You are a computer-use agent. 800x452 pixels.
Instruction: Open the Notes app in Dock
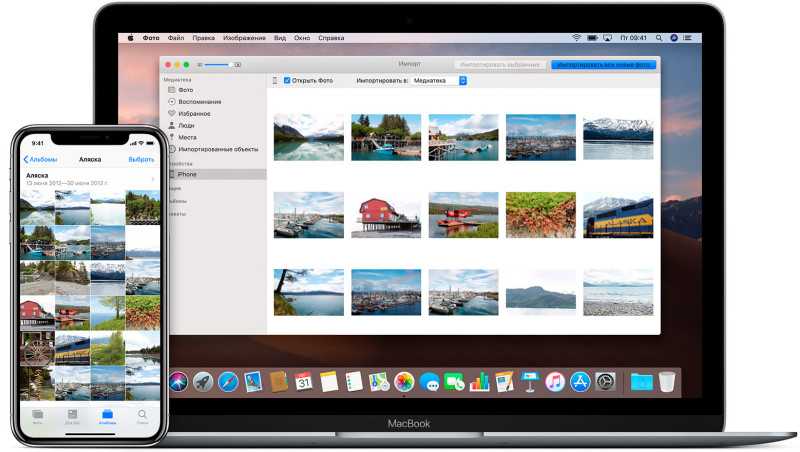(329, 382)
